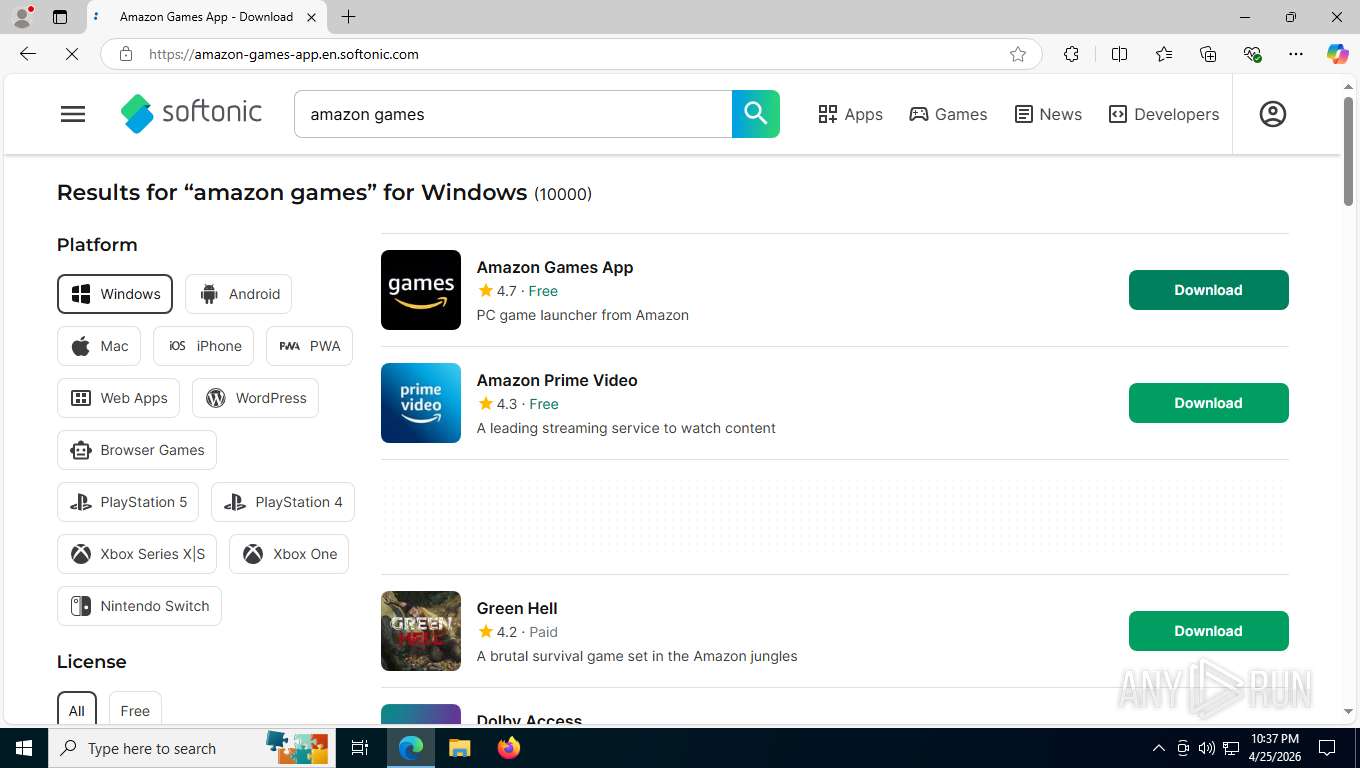Open Apps navigation menu
Screen dimensions: 1360x768
point(850,114)
